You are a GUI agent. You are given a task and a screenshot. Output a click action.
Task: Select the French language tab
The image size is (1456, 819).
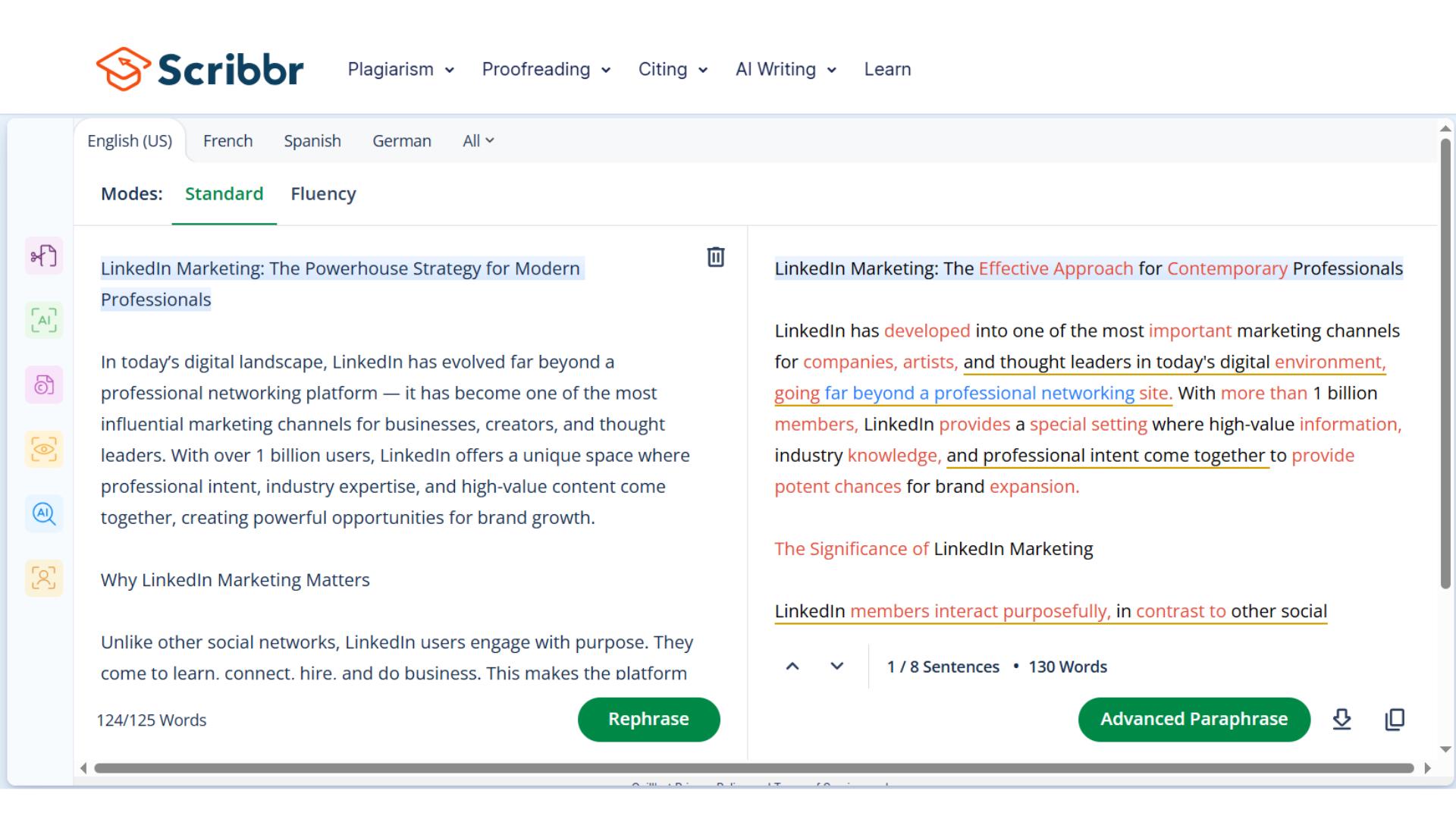click(227, 141)
